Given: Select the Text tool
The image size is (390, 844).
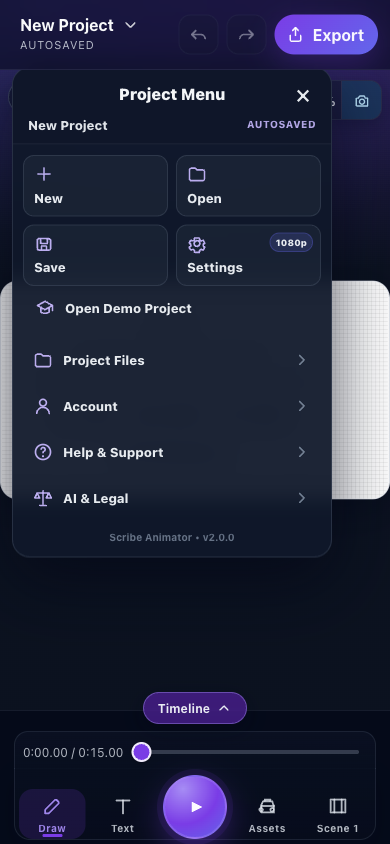Looking at the screenshot, I should (x=123, y=815).
